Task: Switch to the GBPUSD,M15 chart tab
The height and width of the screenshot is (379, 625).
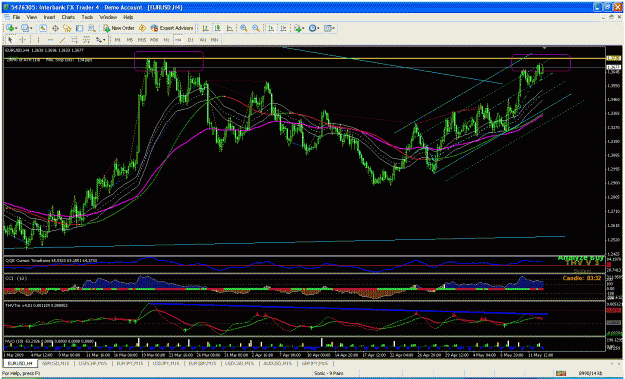Action: 56,363
